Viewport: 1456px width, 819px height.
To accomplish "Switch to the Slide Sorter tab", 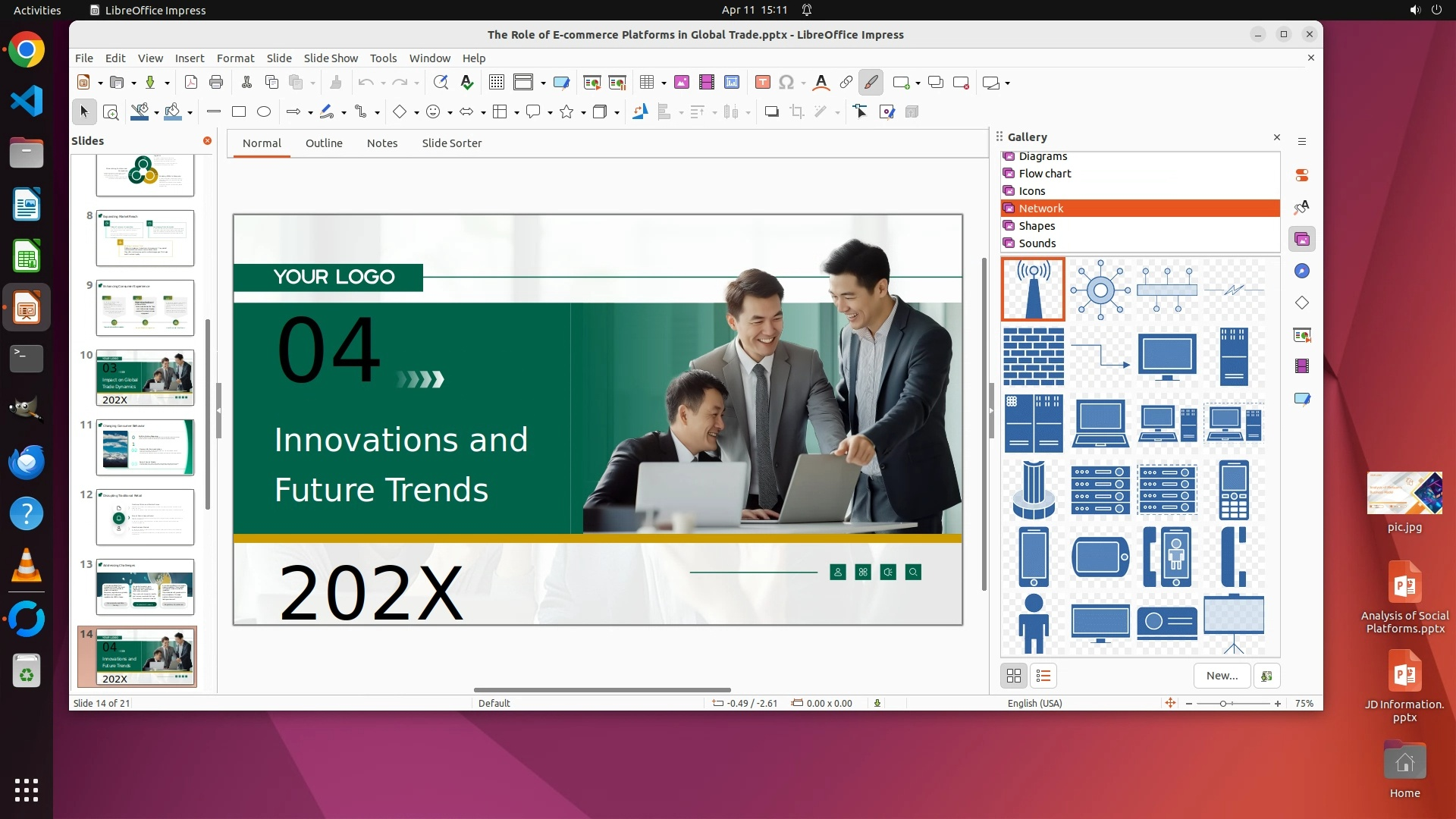I will point(451,143).
